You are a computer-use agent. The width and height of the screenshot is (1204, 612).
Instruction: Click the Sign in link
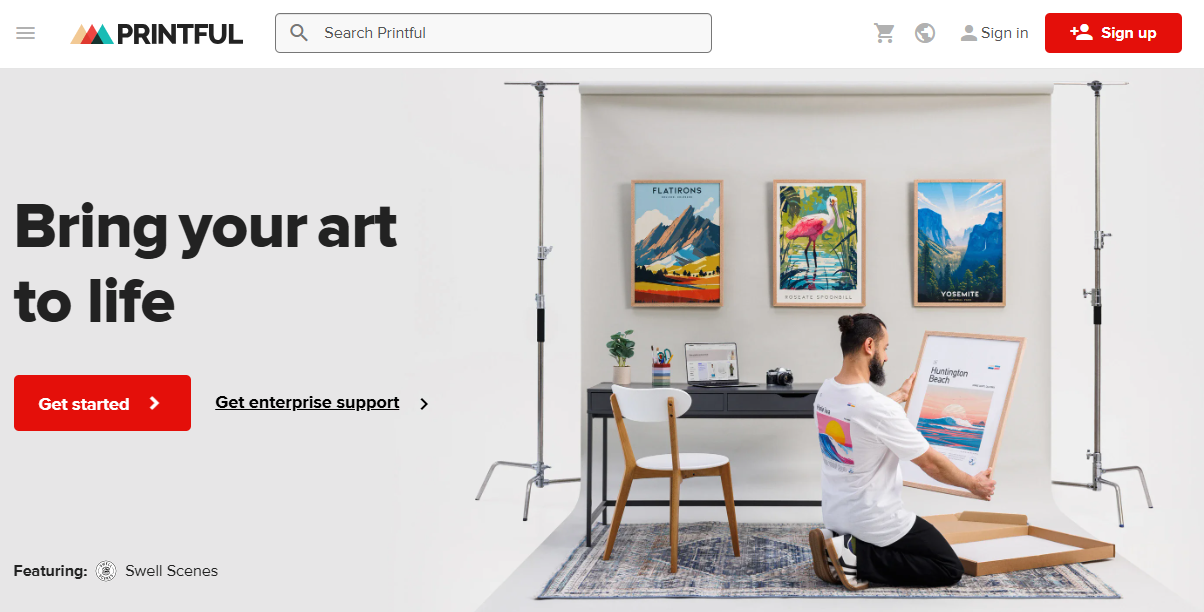(1004, 33)
